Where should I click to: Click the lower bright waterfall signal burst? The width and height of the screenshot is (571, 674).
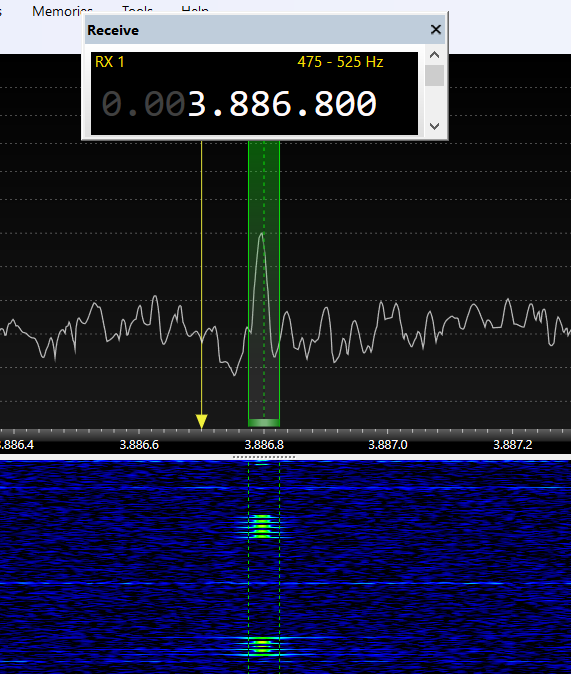(x=261, y=646)
